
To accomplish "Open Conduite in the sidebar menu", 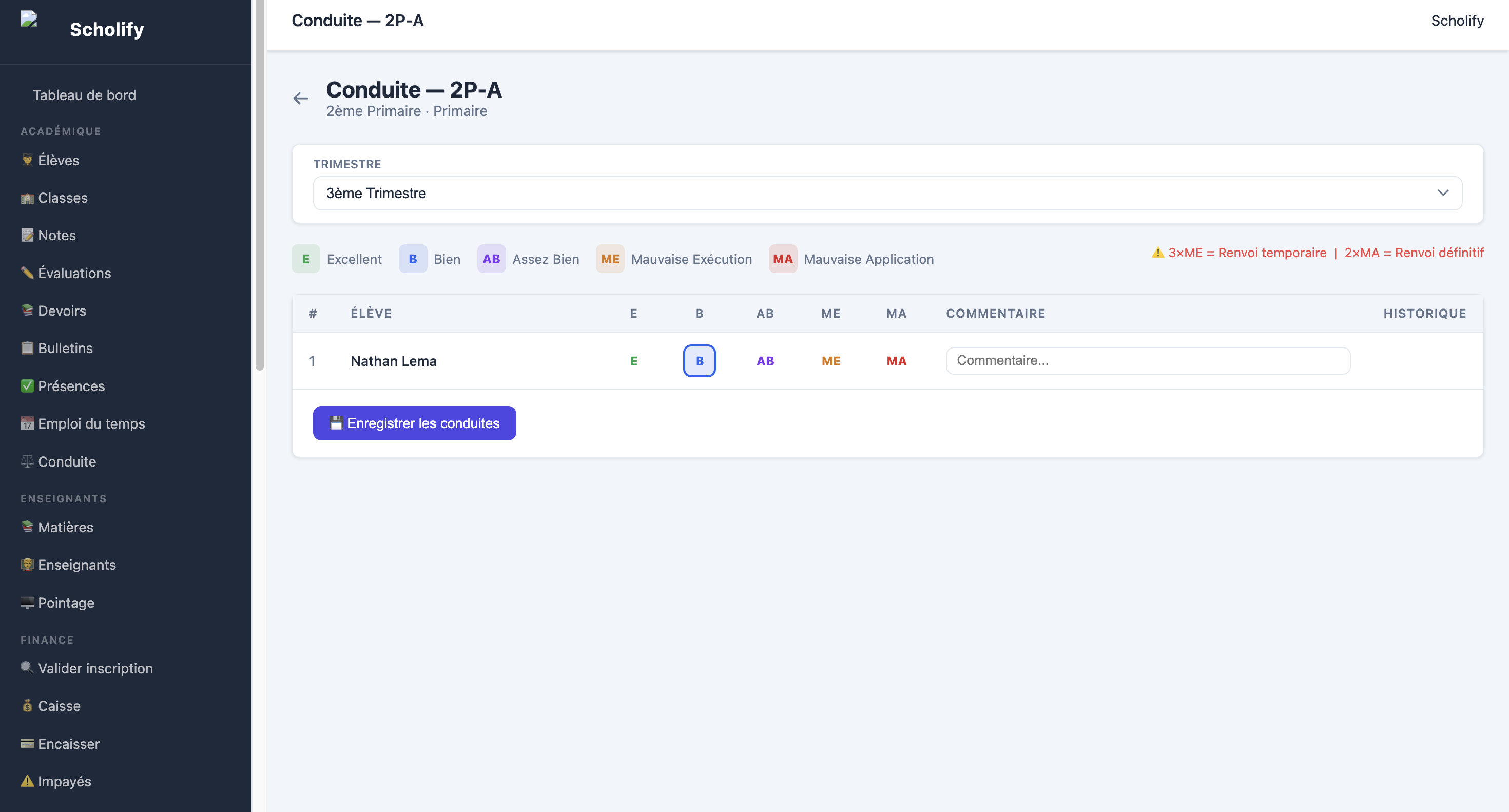I will tap(67, 461).
